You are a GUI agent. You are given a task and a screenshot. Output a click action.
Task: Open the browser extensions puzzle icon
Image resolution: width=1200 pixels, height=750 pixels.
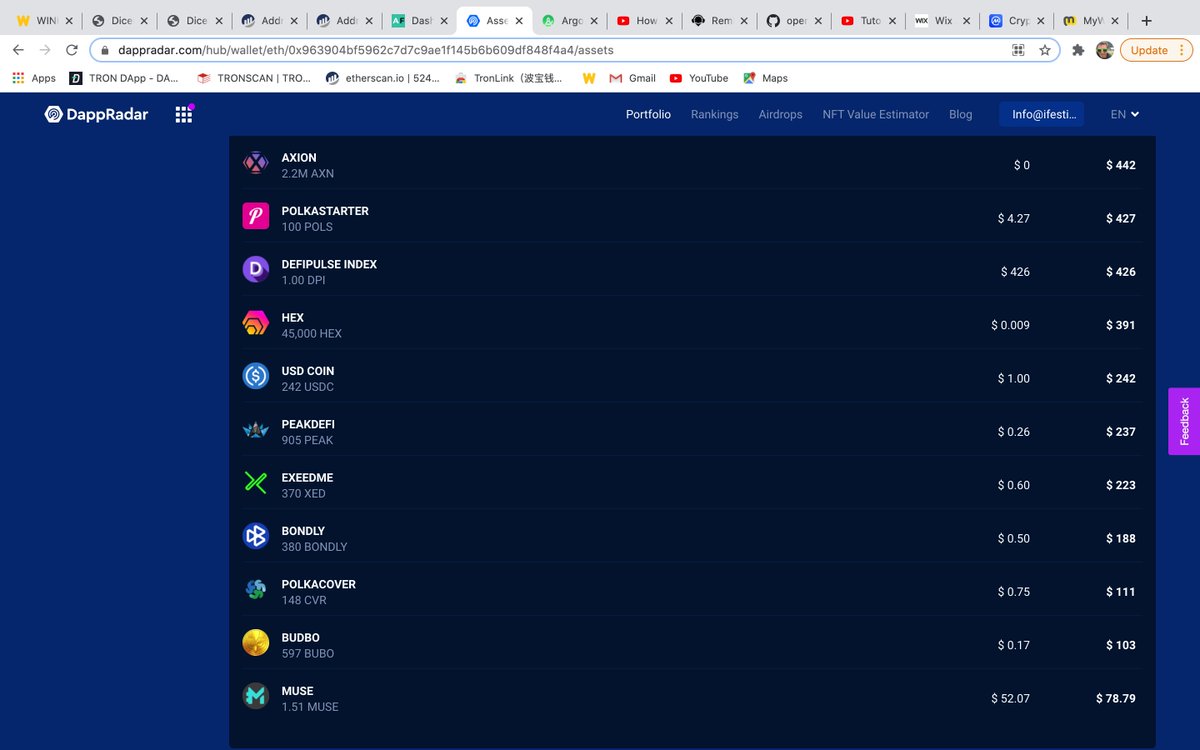(x=1078, y=50)
